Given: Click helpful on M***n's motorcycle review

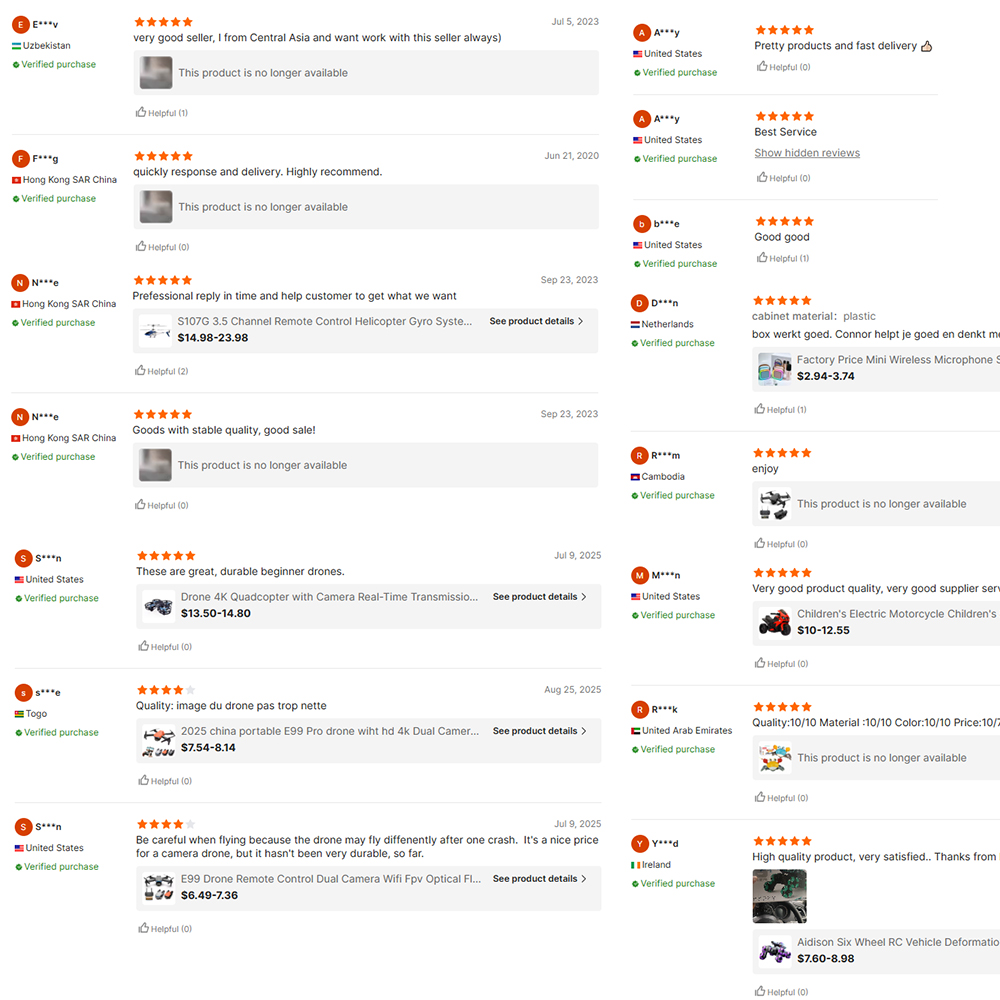Looking at the screenshot, I should [781, 664].
